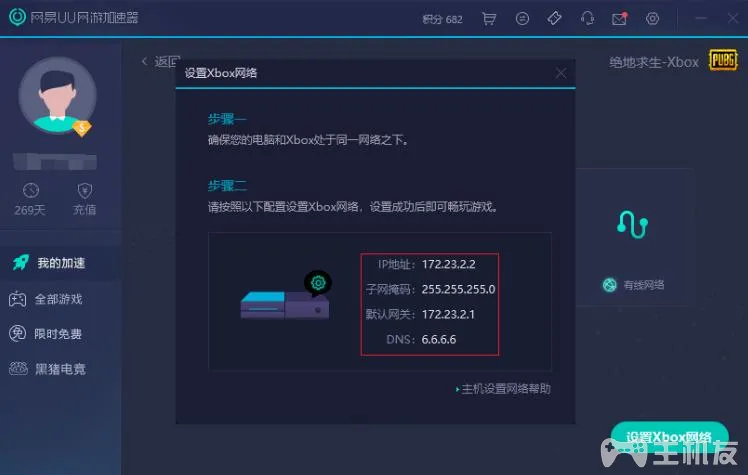
Task: Click the NetEase UU logo icon
Action: (x=18, y=17)
